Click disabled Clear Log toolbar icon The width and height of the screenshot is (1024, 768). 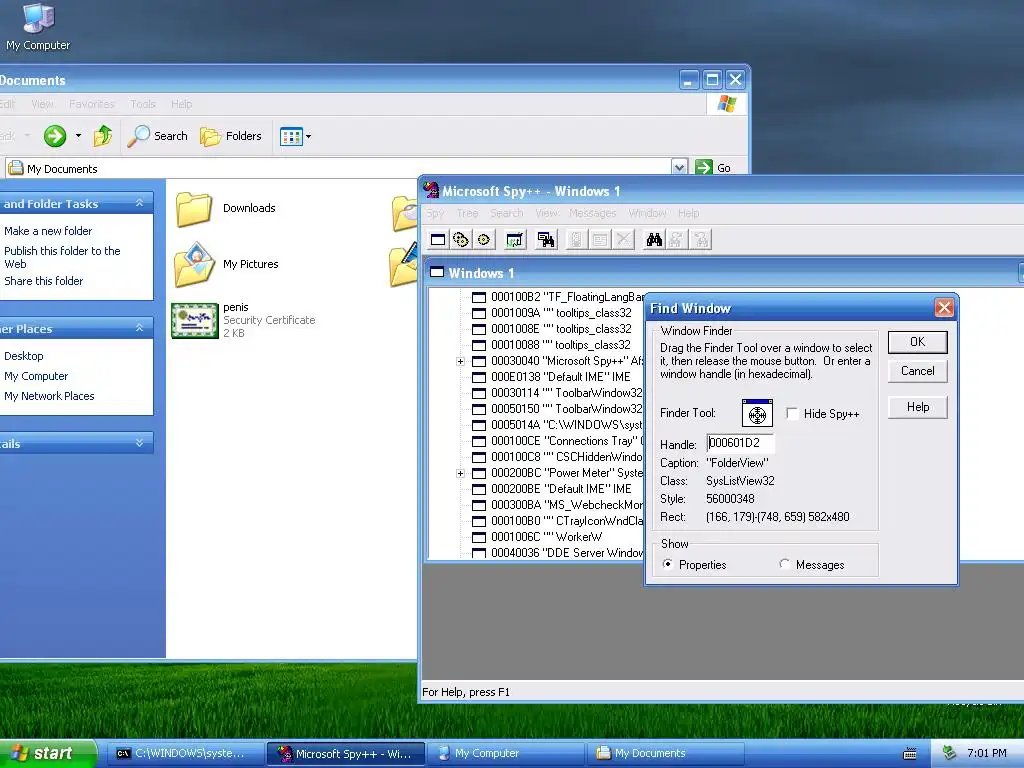click(624, 240)
